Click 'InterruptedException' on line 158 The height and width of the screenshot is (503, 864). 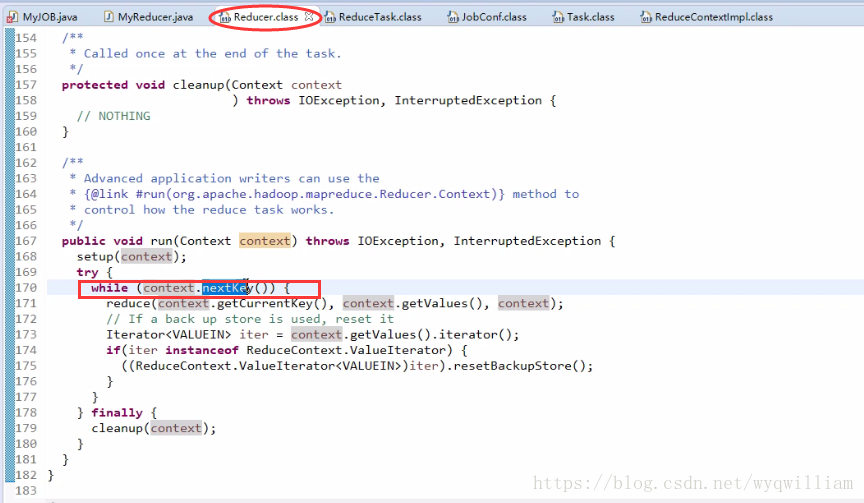pos(468,100)
